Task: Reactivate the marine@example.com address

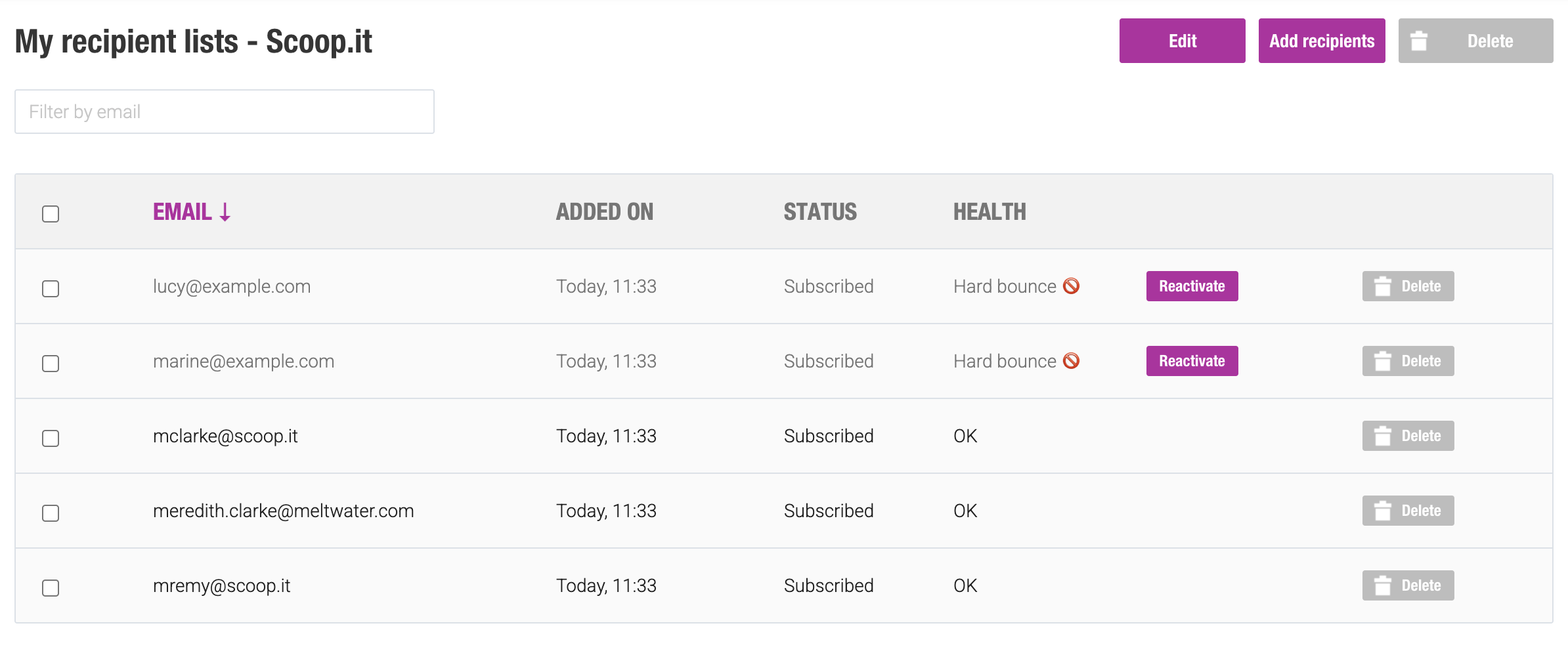Action: click(x=1192, y=361)
